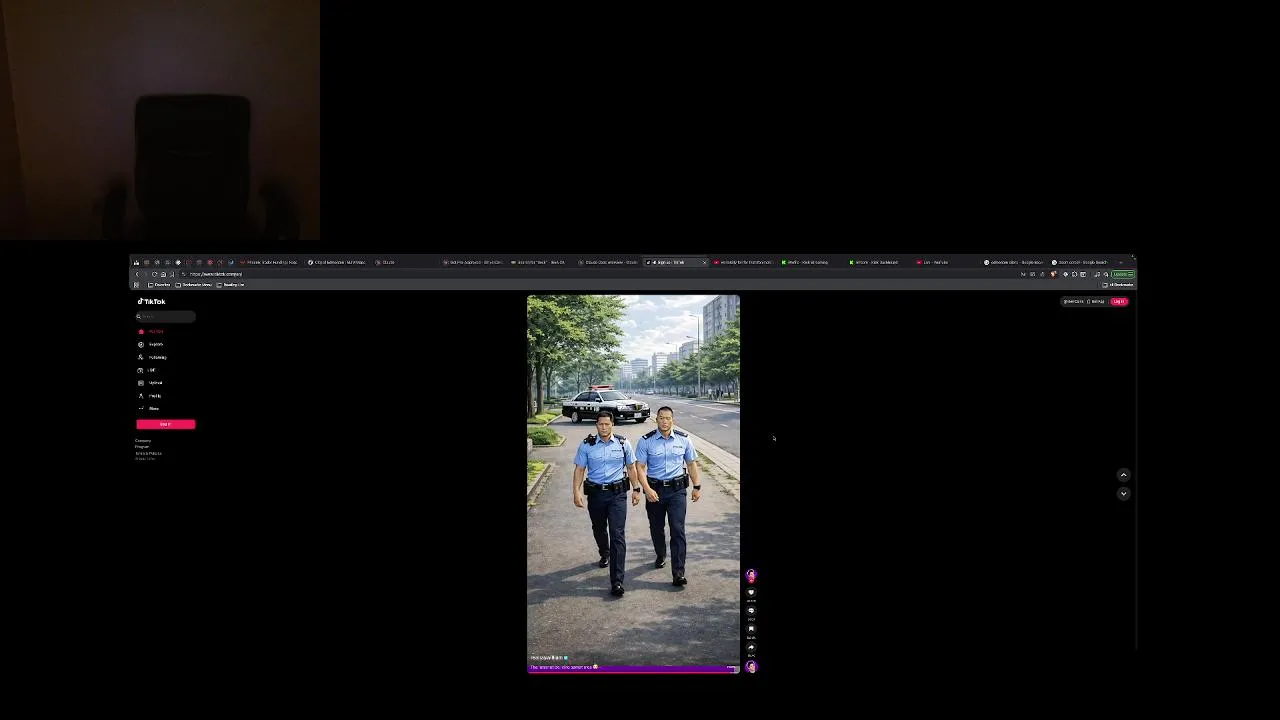
Task: Select the For You home icon in sidebar
Action: tap(141, 331)
